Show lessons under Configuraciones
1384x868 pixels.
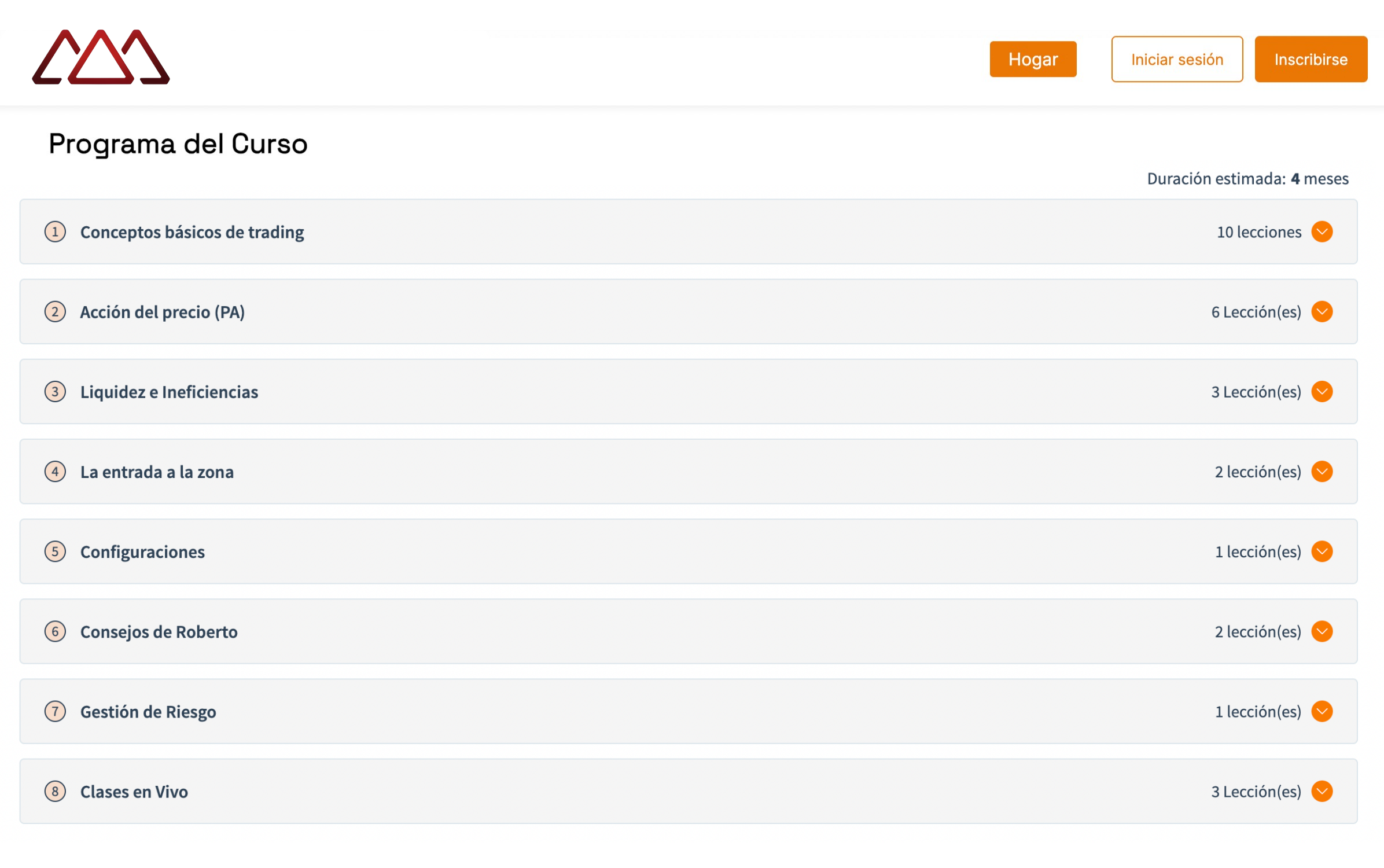pyautogui.click(x=1322, y=551)
